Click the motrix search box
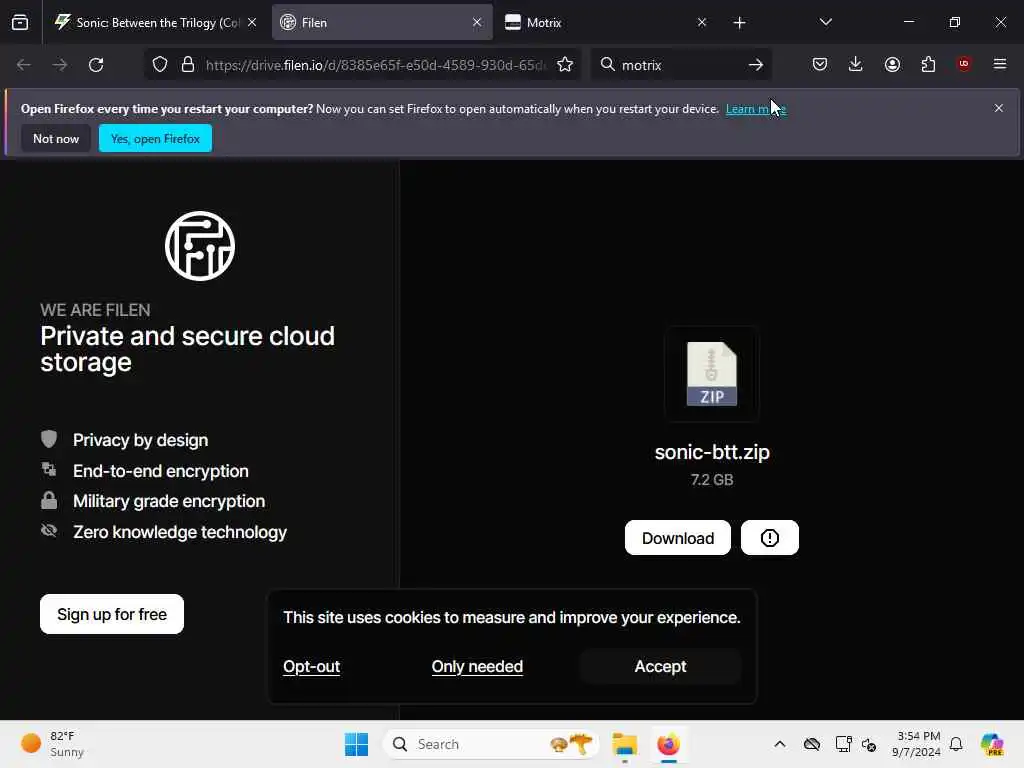 pyautogui.click(x=679, y=65)
